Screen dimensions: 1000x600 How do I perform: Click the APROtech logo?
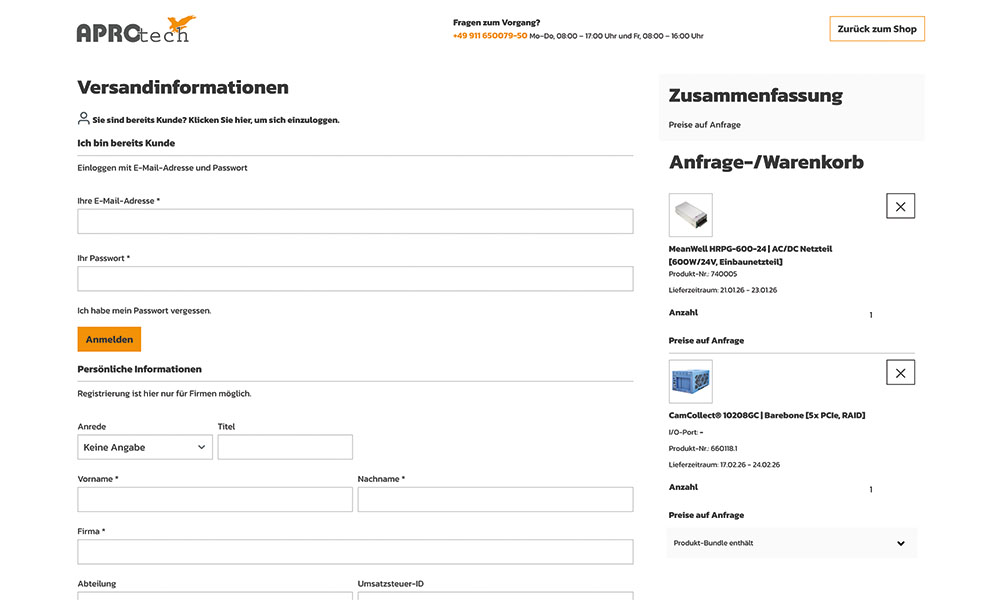pyautogui.click(x=135, y=30)
